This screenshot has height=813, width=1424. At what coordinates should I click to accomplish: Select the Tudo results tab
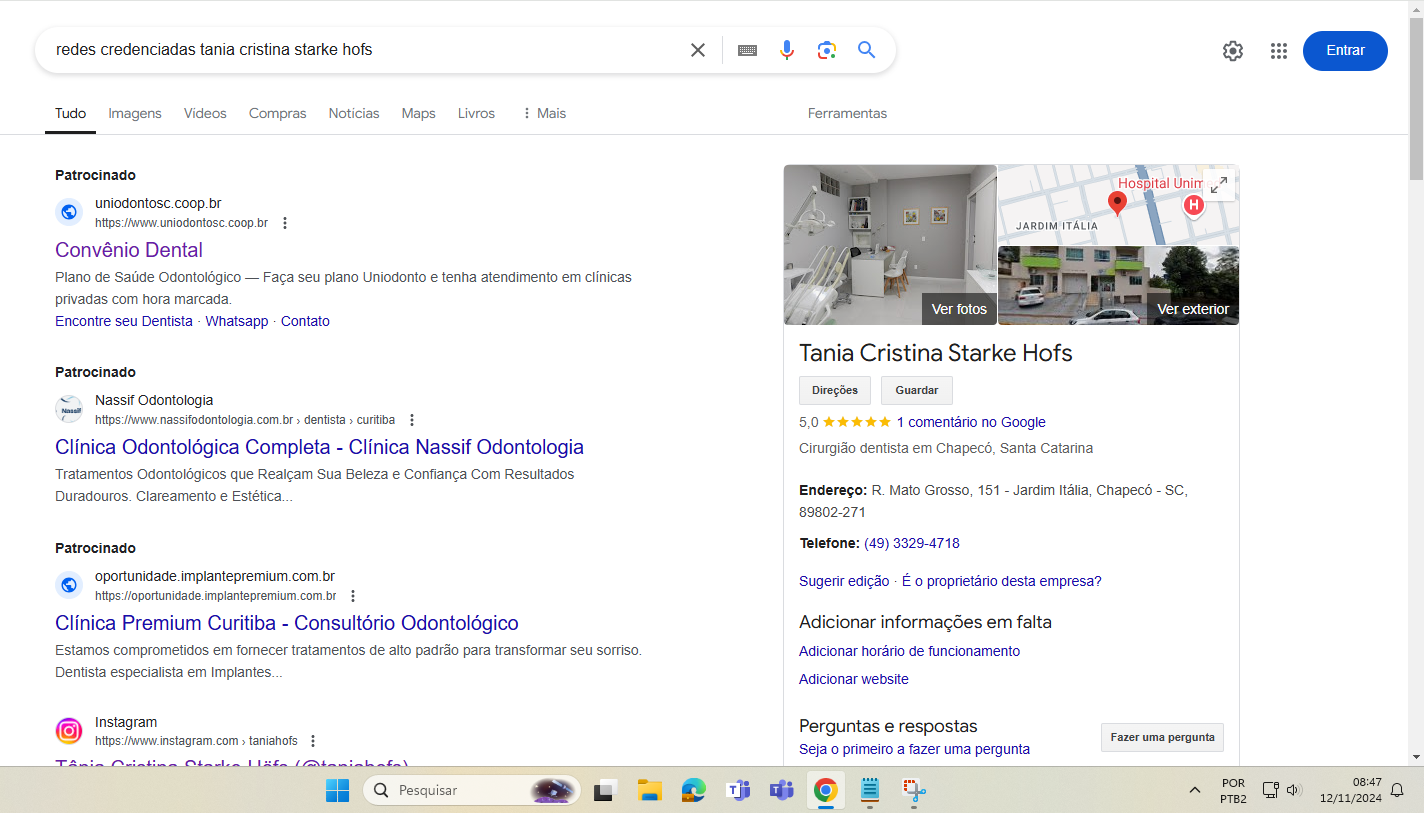click(x=70, y=113)
